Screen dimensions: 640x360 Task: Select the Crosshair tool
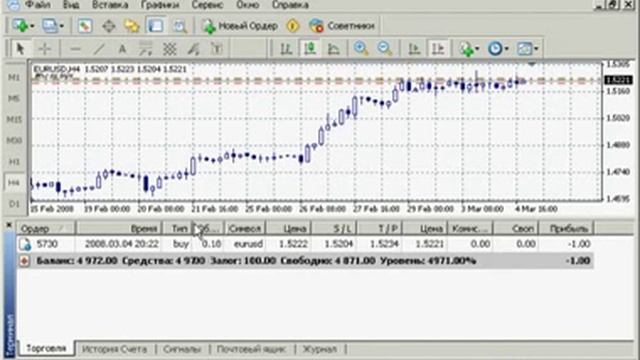[x=44, y=49]
